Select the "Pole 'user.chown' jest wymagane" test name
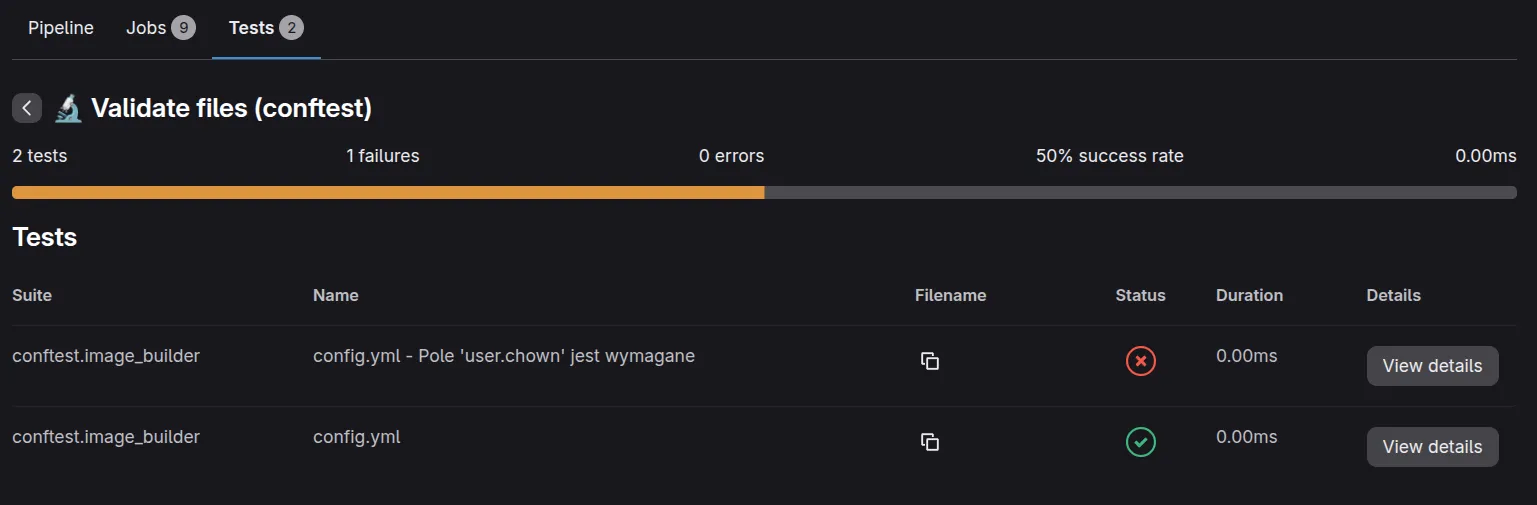Viewport: 1537px width, 505px height. tap(504, 356)
